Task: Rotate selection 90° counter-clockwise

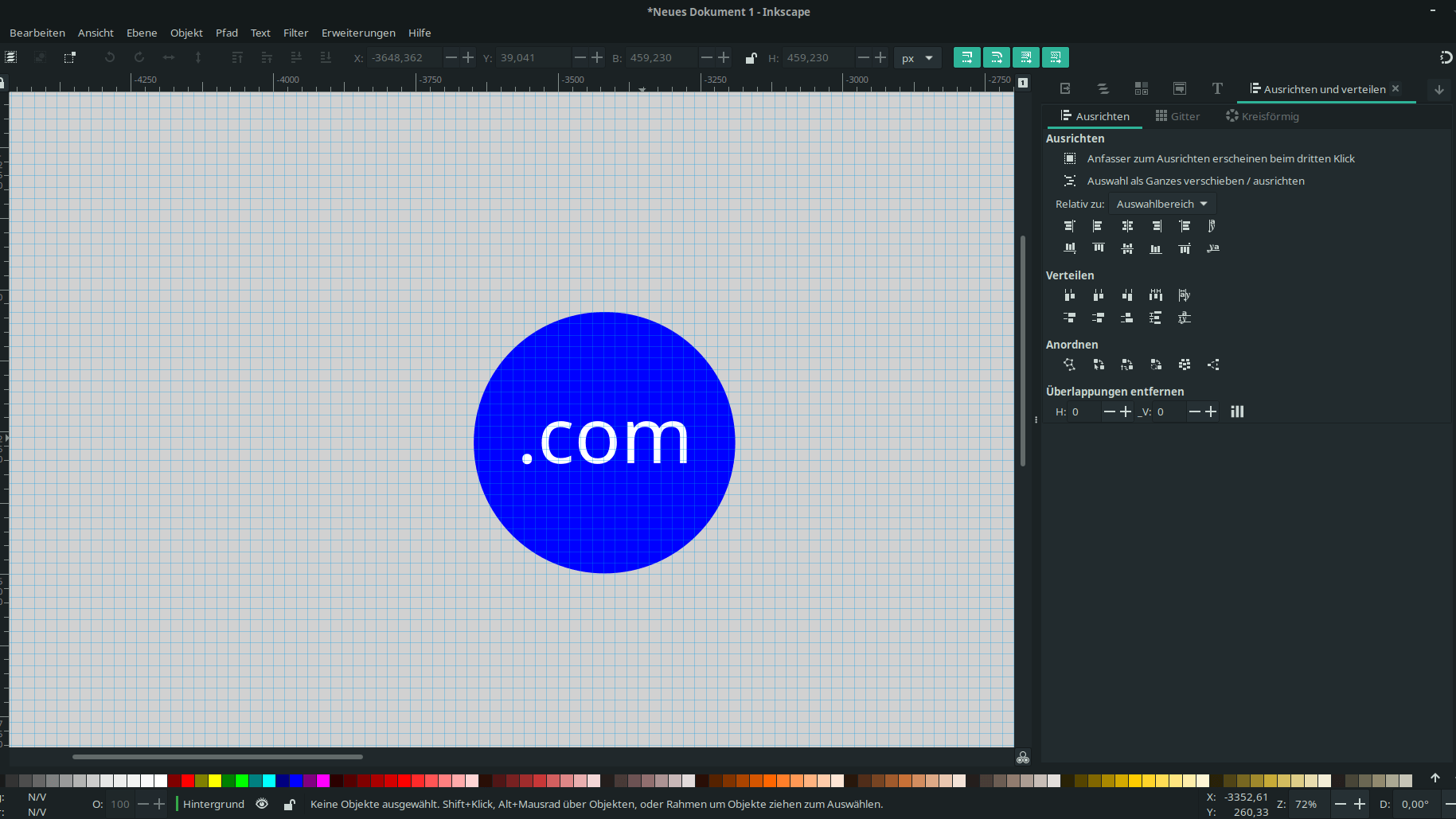Action: tap(110, 57)
